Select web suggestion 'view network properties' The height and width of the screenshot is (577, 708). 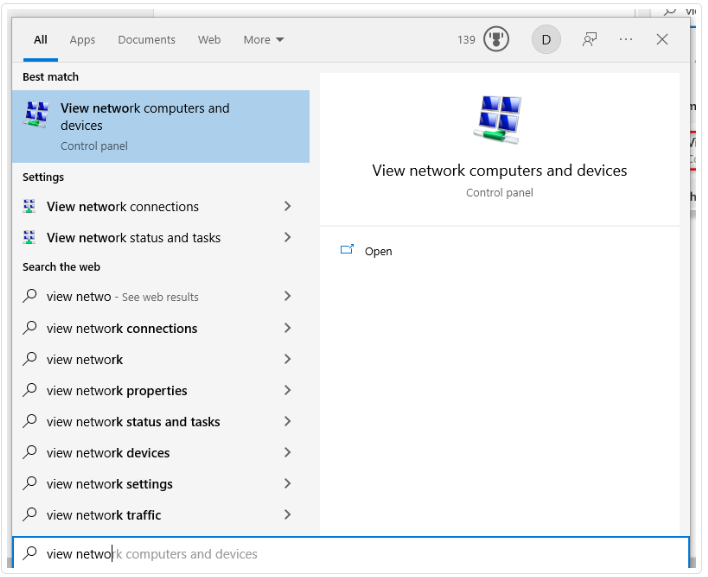[x=161, y=390]
